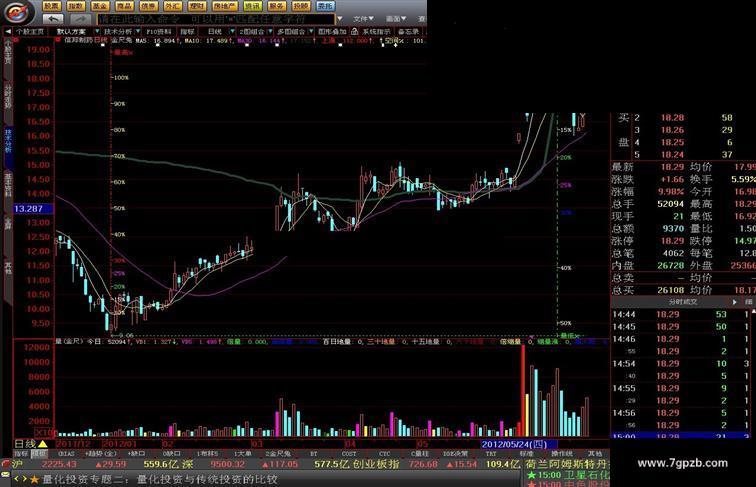The width and height of the screenshot is (756, 487).
Task: Open the green 资讯 button
Action: click(x=252, y=6)
